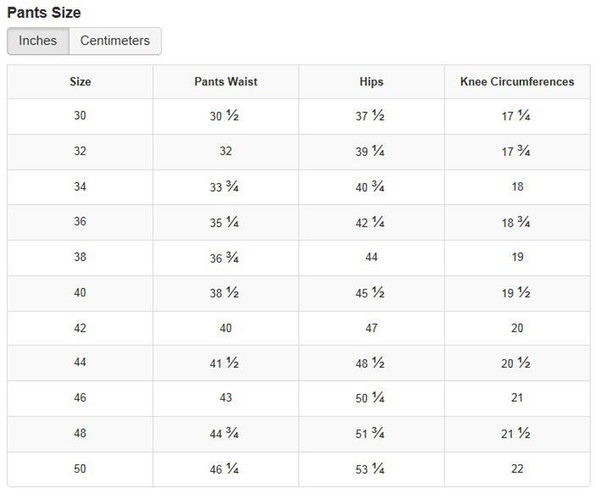
Task: Select the size 48 row cell
Action: click(80, 434)
